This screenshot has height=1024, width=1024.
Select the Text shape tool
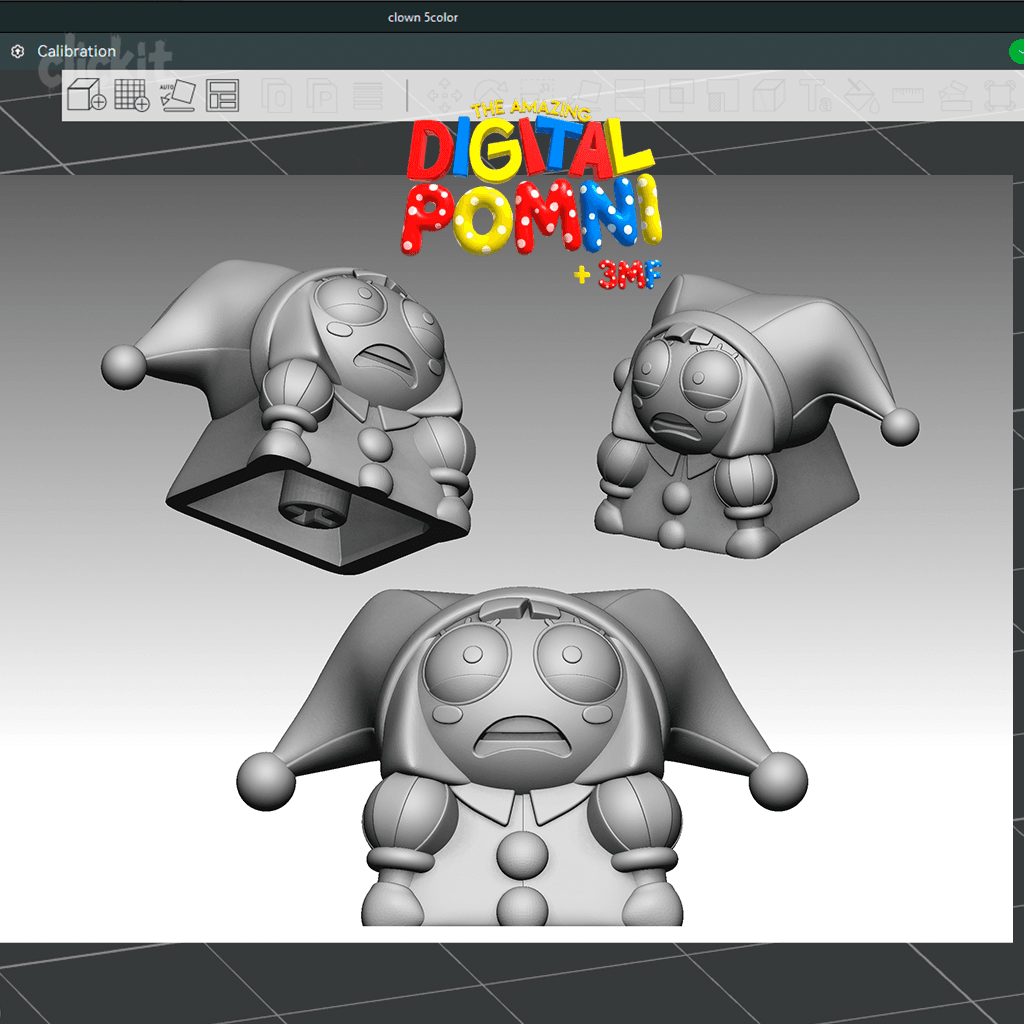816,96
